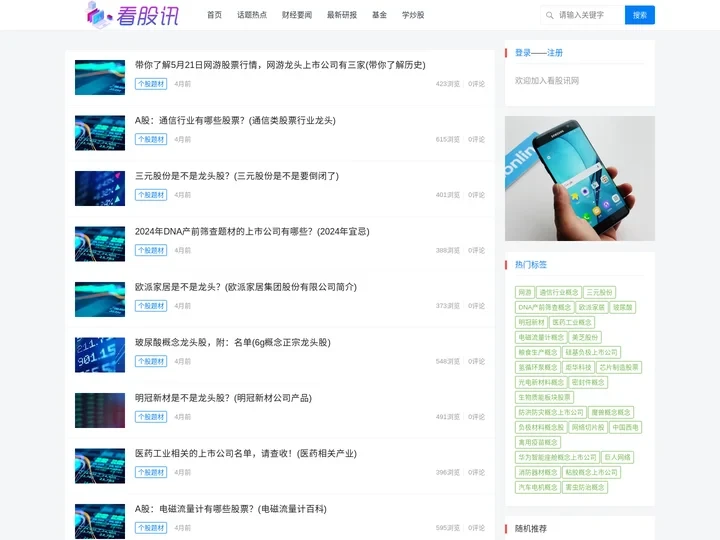Select the 密封件概念 hot tag
This screenshot has height=540, width=720.
coord(588,382)
